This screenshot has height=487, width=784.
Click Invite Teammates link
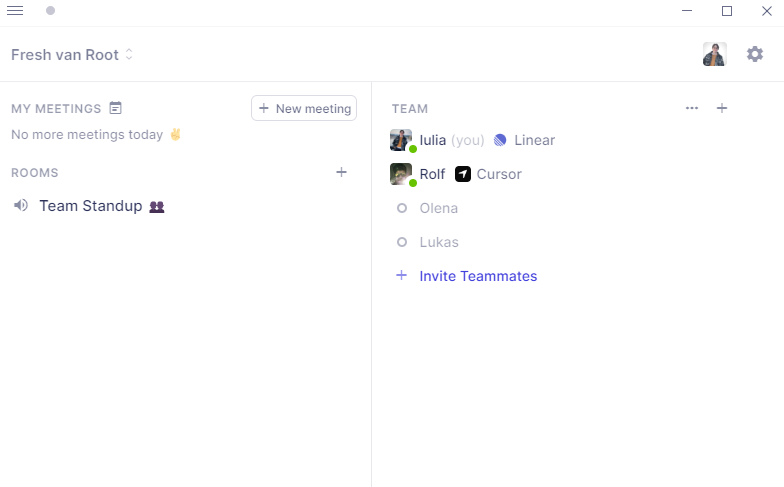coord(478,276)
